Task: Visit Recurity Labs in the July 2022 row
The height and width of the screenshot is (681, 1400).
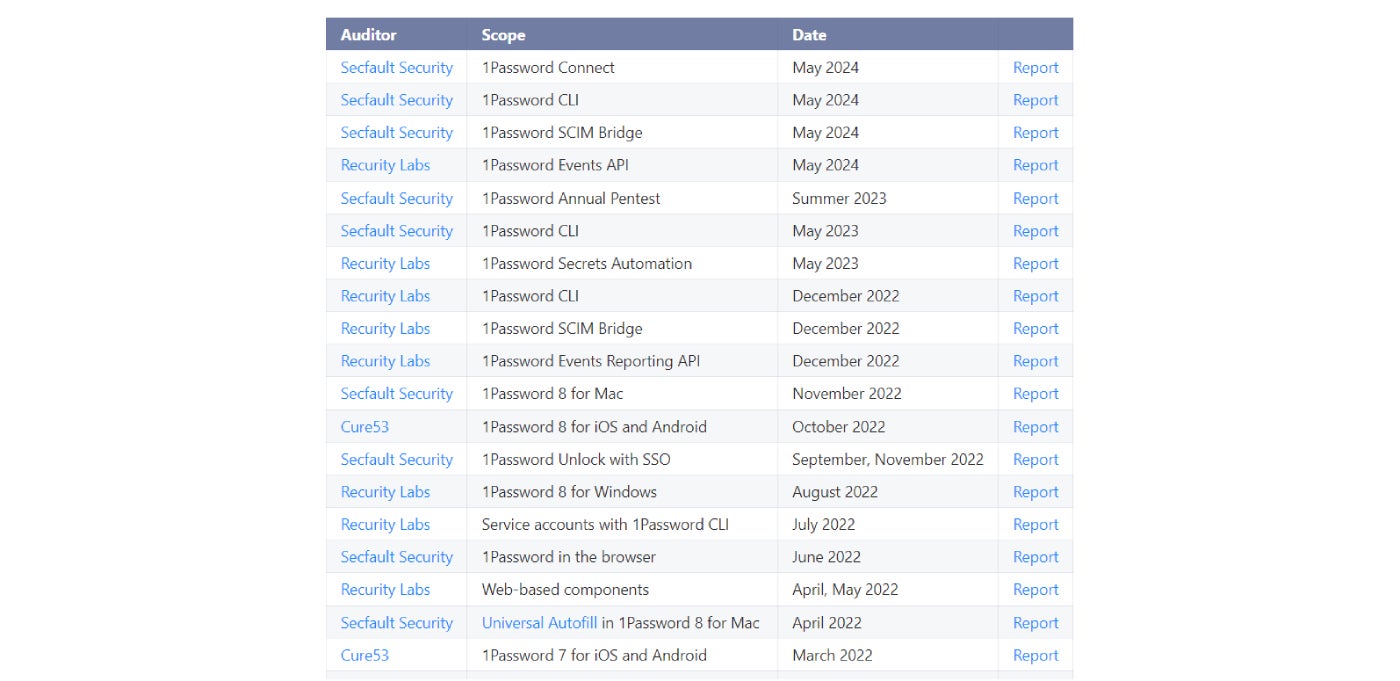Action: [x=385, y=524]
